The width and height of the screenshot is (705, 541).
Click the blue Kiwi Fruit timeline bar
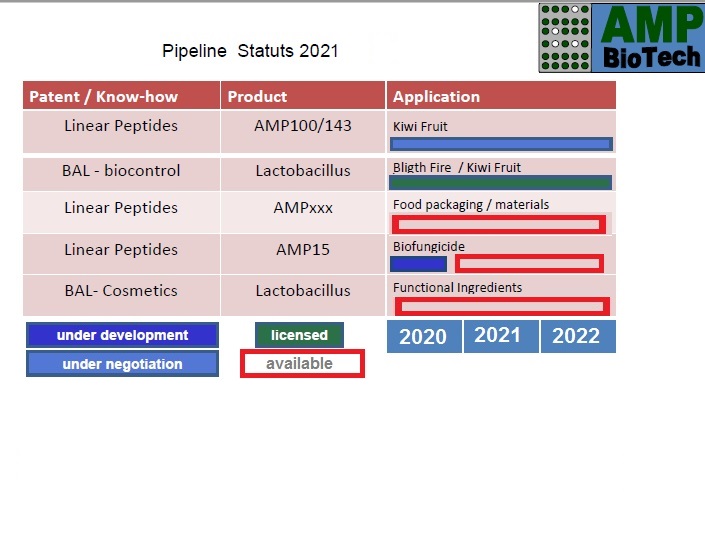coord(501,144)
